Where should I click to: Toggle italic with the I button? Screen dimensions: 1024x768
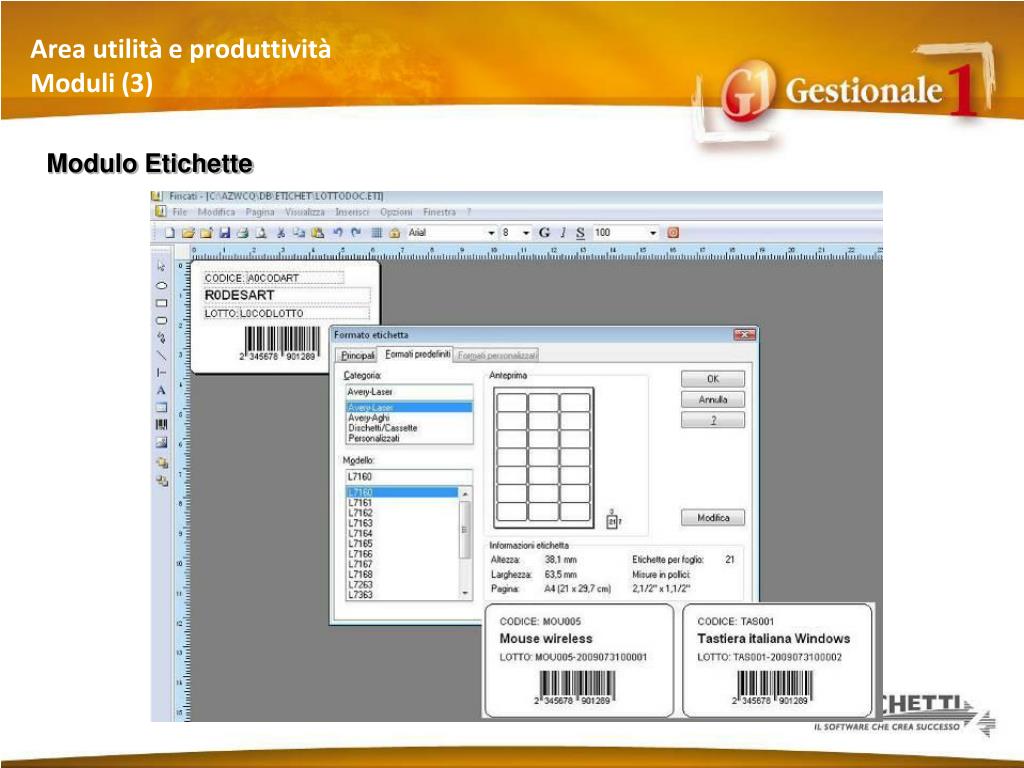562,232
